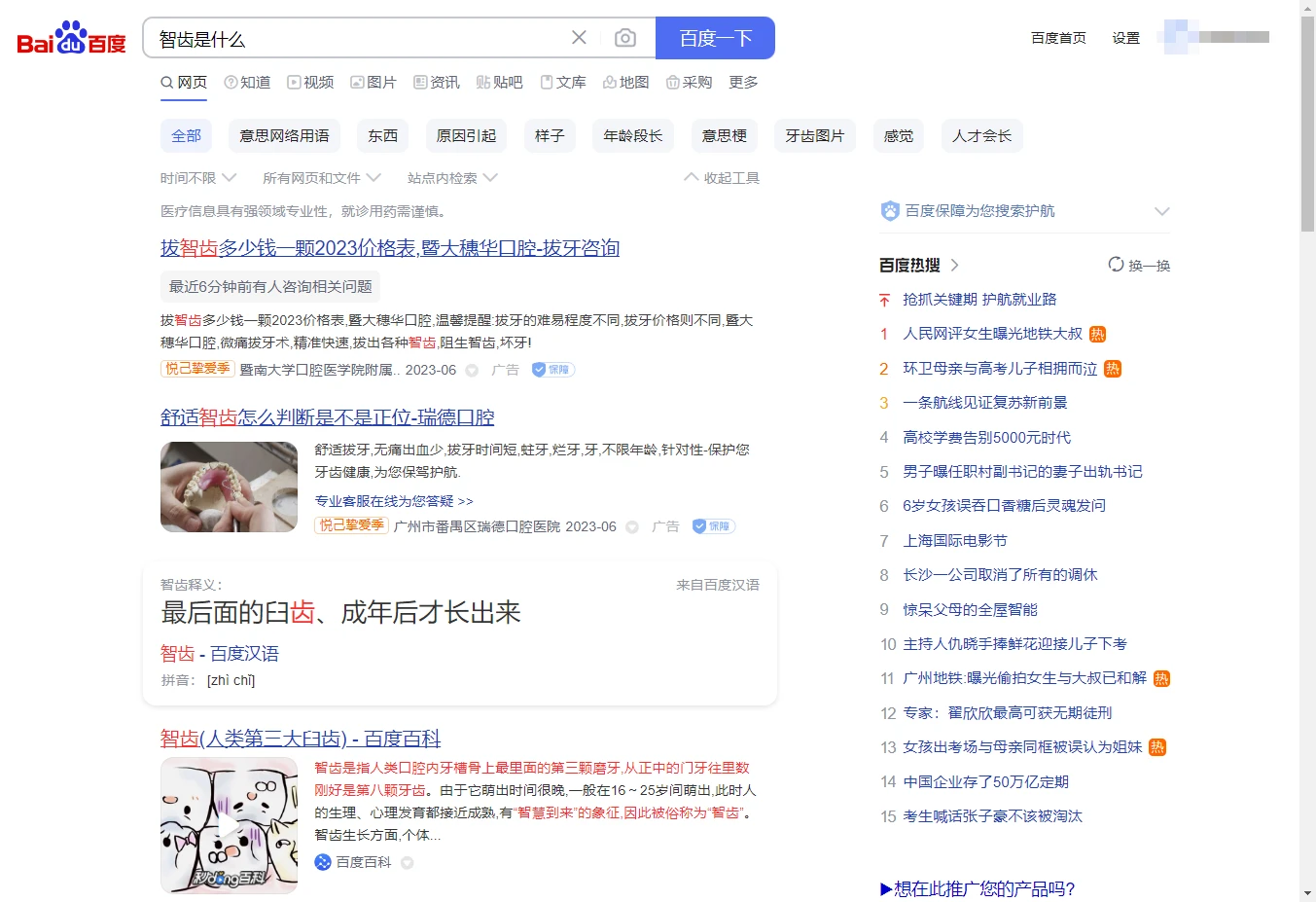The width and height of the screenshot is (1316, 902).
Task: Open hot search 中国企业存了50万亿定期
Action: [x=986, y=782]
